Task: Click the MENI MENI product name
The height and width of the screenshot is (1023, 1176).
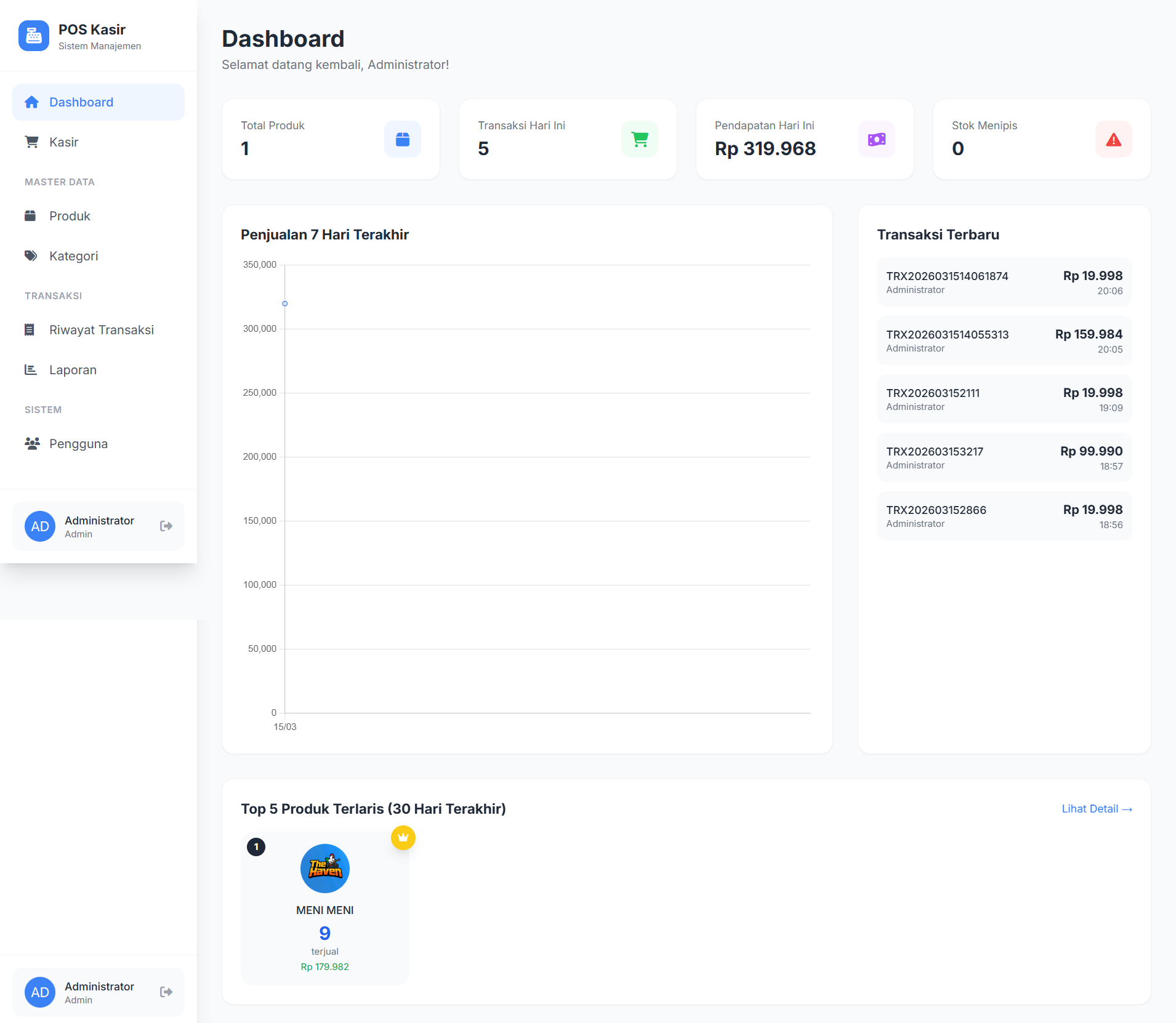Action: pos(325,910)
